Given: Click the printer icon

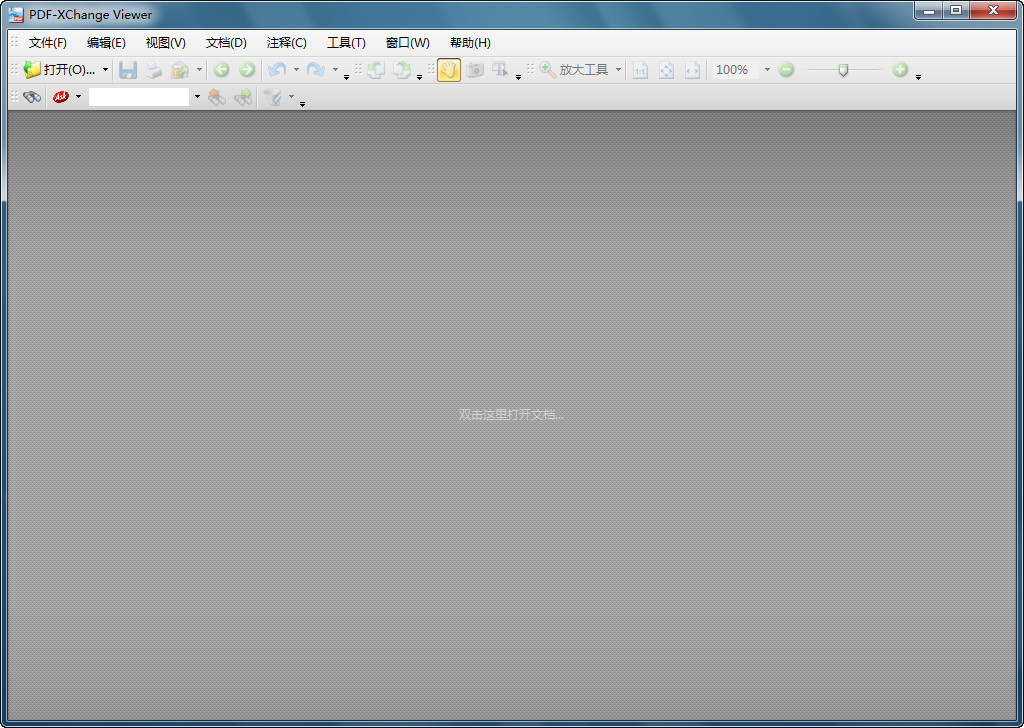Looking at the screenshot, I should coord(153,70).
